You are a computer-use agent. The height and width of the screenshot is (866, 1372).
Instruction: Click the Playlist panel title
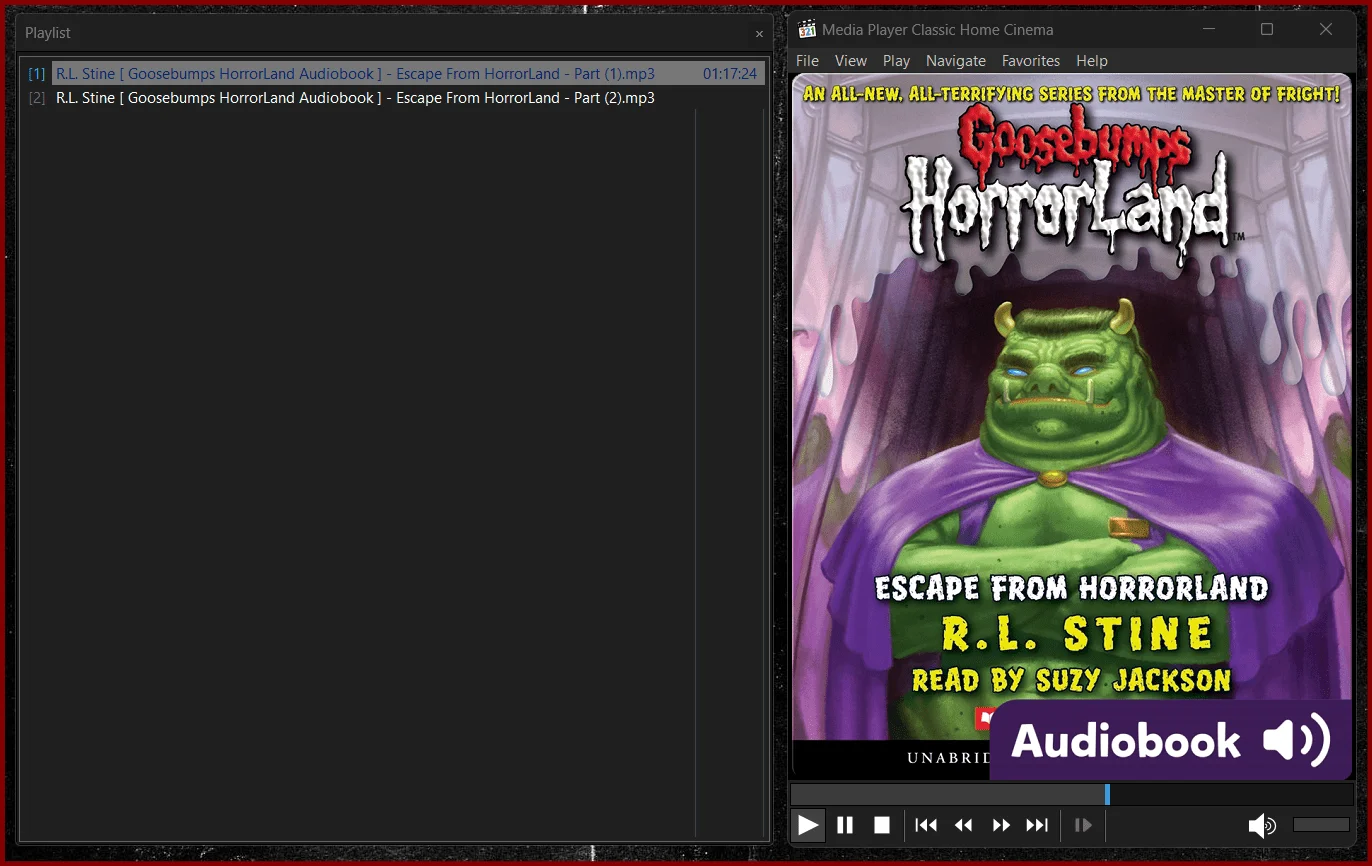point(48,33)
